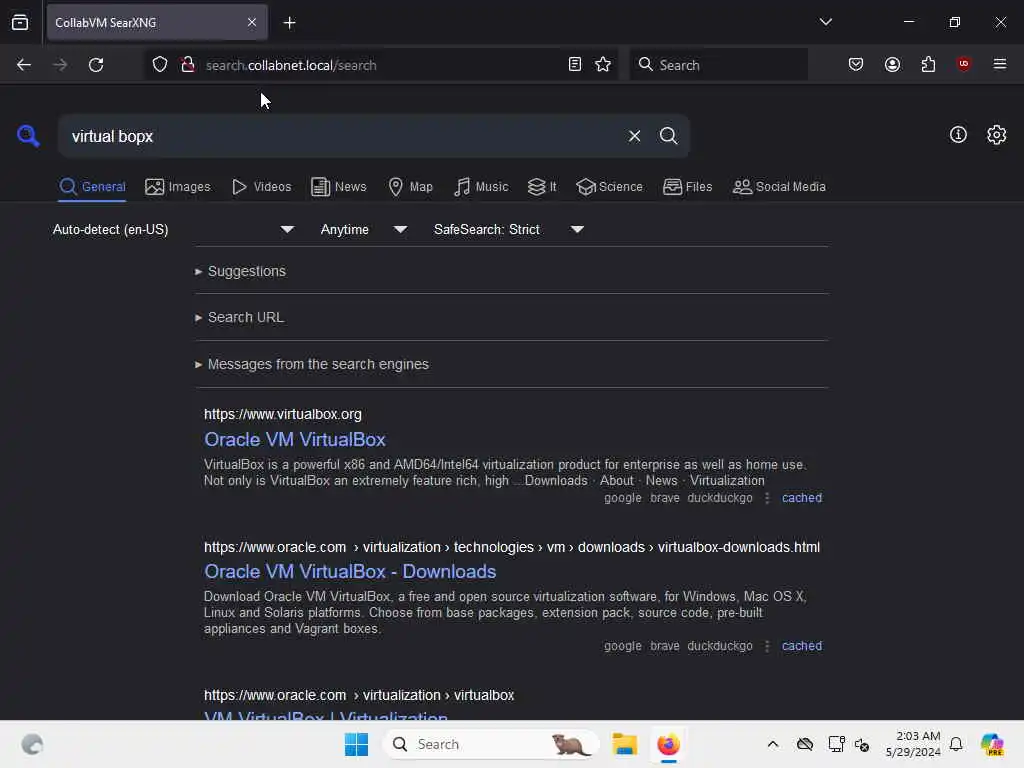Show hidden tray icons chevron
The width and height of the screenshot is (1024, 768).
coord(773,744)
